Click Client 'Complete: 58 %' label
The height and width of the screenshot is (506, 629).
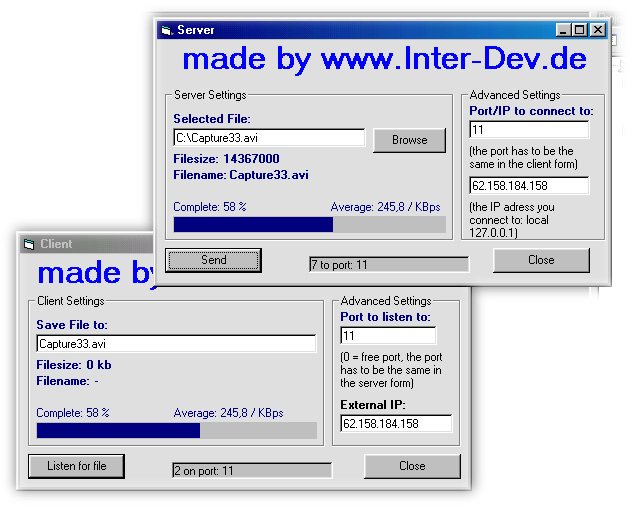(x=73, y=413)
